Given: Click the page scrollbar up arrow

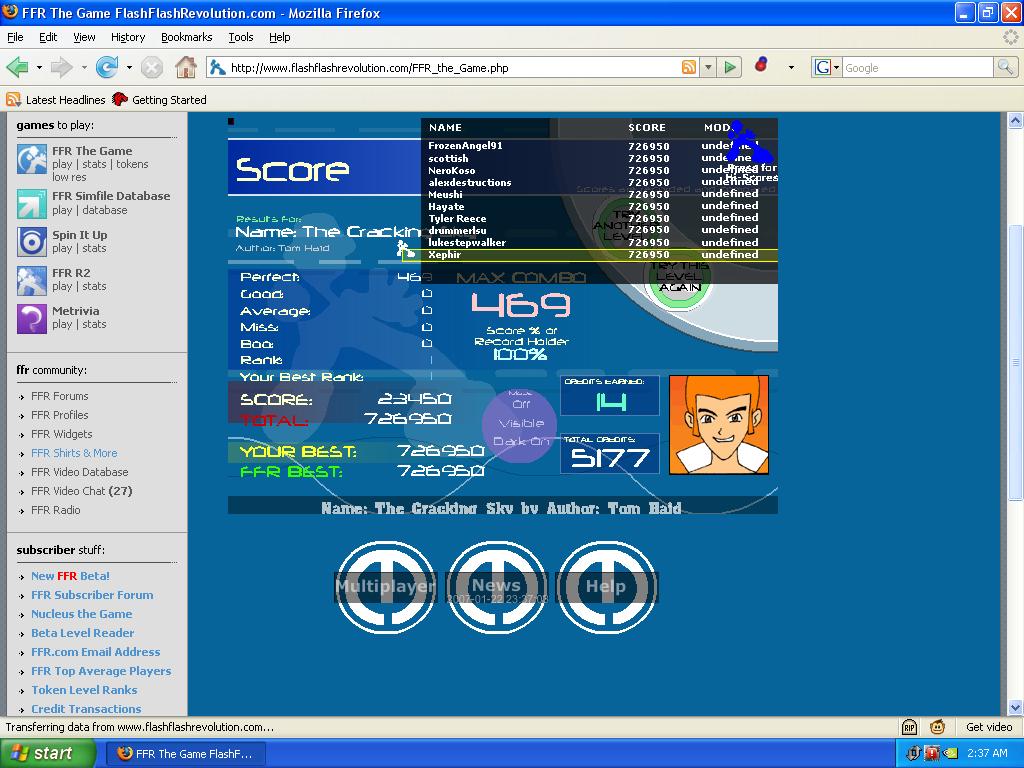Looking at the screenshot, I should pyautogui.click(x=1015, y=120).
